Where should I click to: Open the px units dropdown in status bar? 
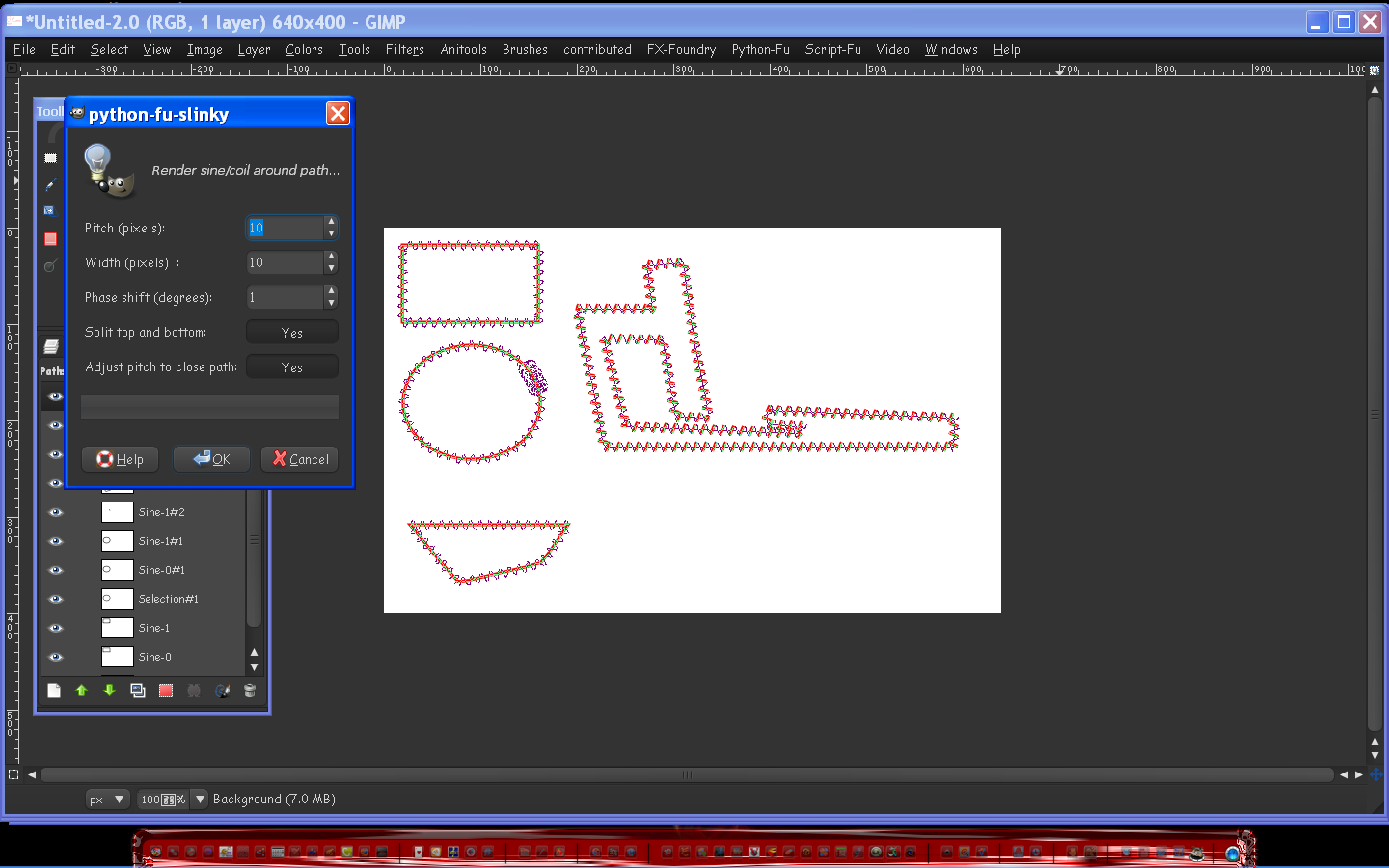coord(107,799)
